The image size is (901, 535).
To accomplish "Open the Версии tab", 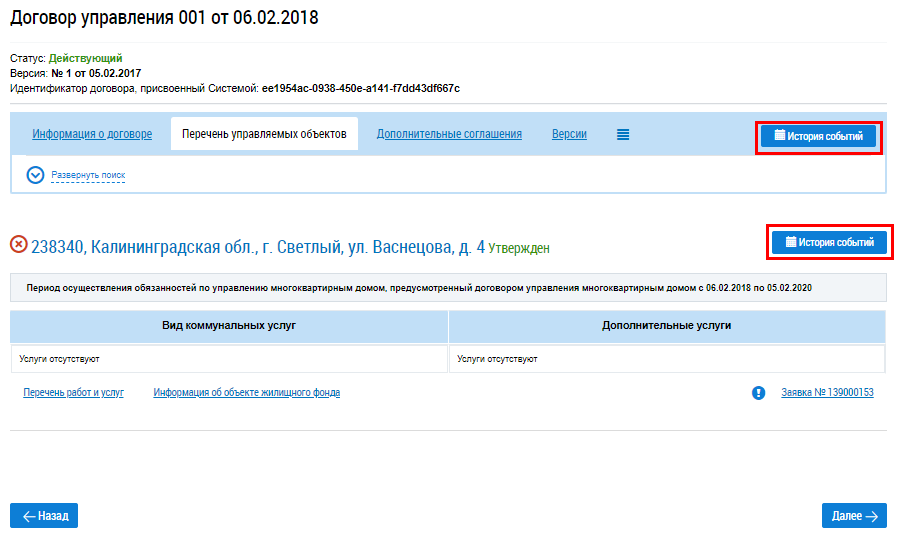I will click(569, 134).
